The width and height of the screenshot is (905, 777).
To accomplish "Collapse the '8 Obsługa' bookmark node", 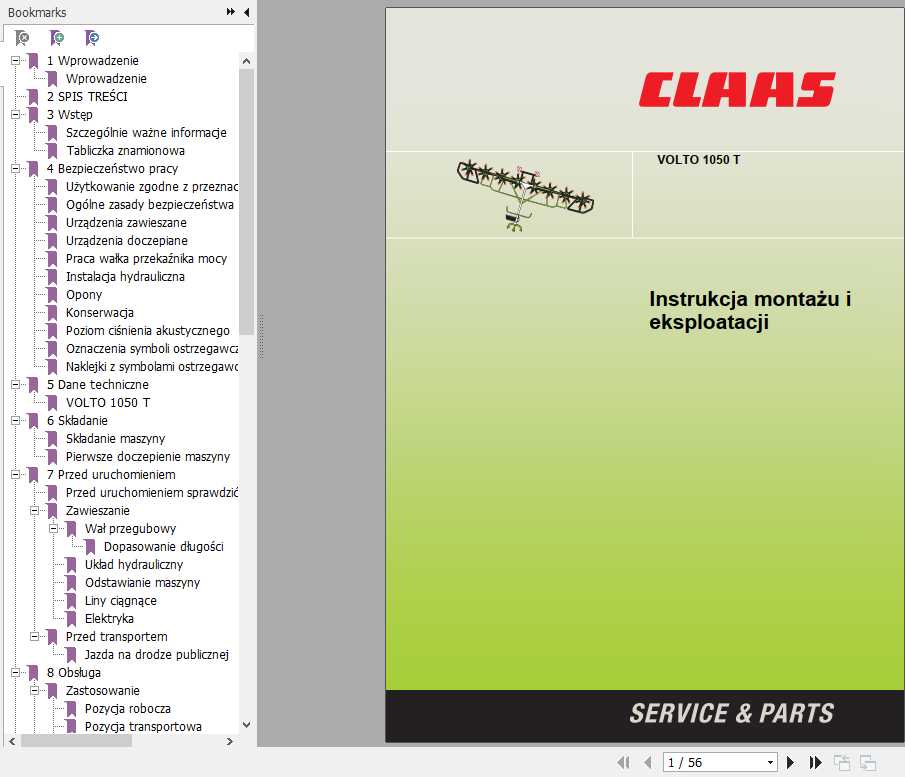I will (x=16, y=673).
